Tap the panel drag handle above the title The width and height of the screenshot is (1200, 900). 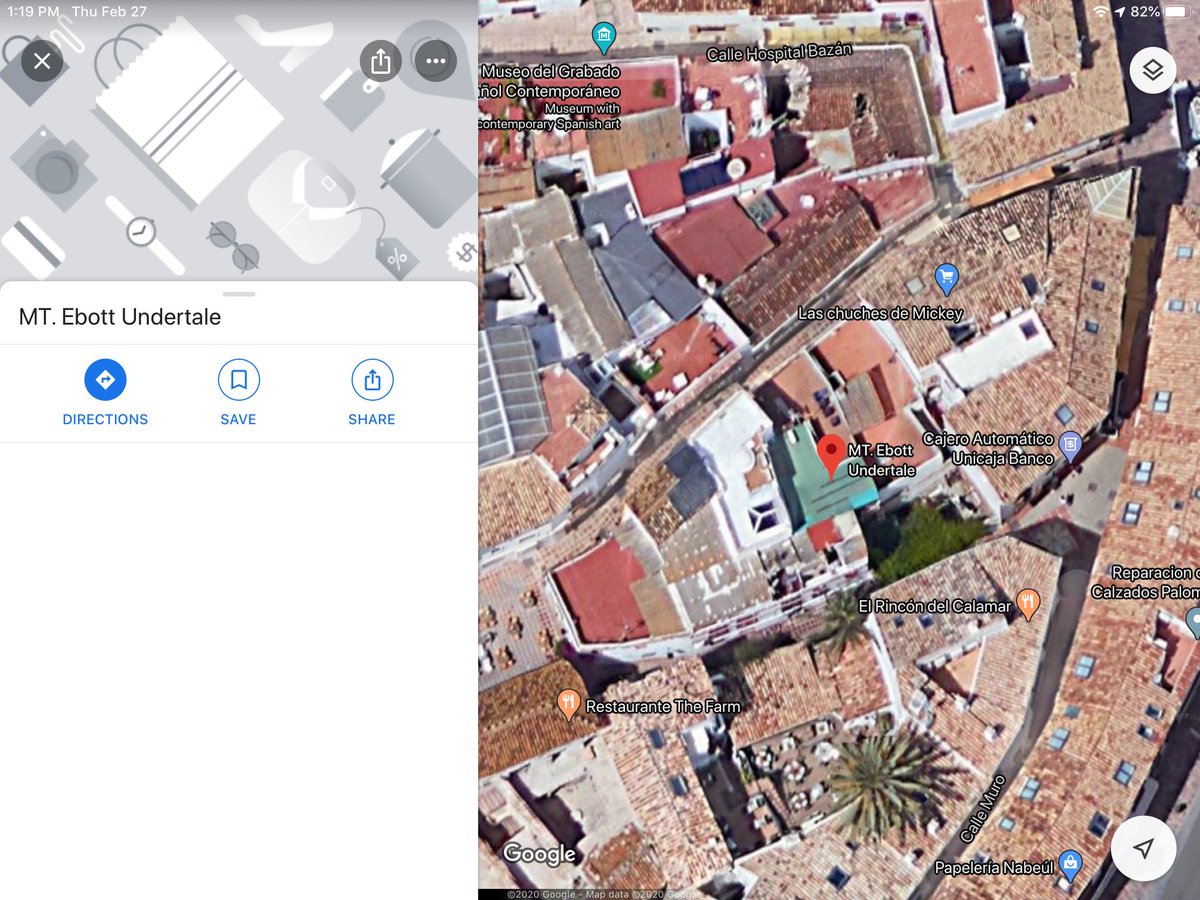click(x=238, y=294)
